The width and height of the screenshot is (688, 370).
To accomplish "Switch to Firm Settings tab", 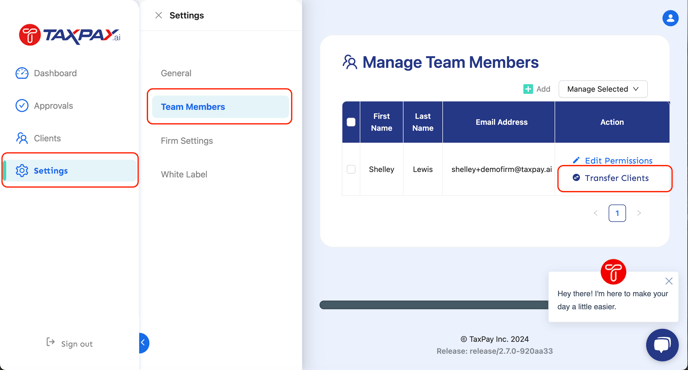I will (x=186, y=141).
